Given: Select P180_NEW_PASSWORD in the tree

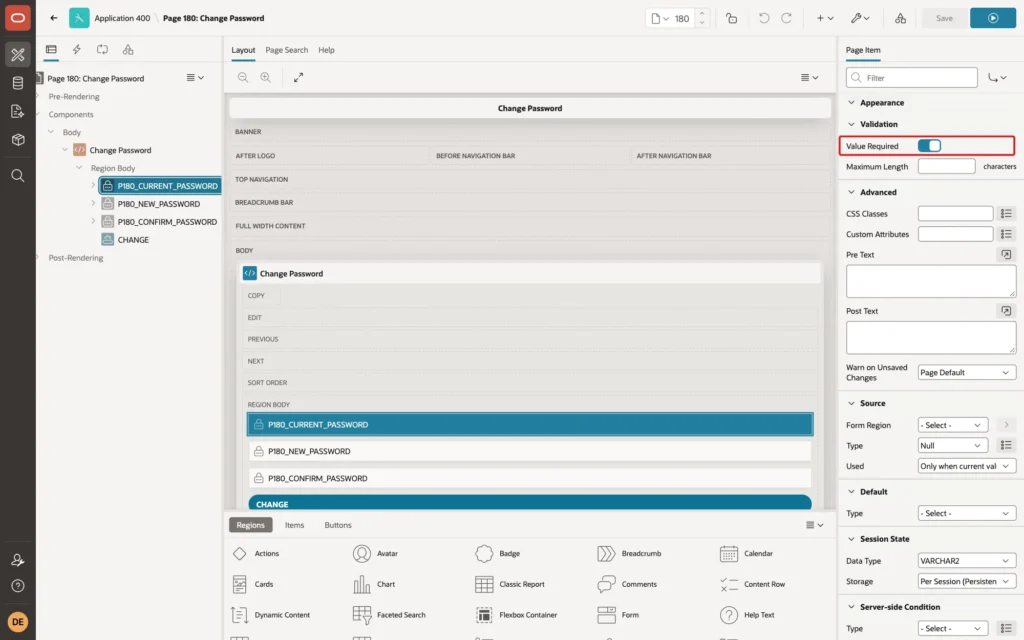Looking at the screenshot, I should pyautogui.click(x=159, y=204).
